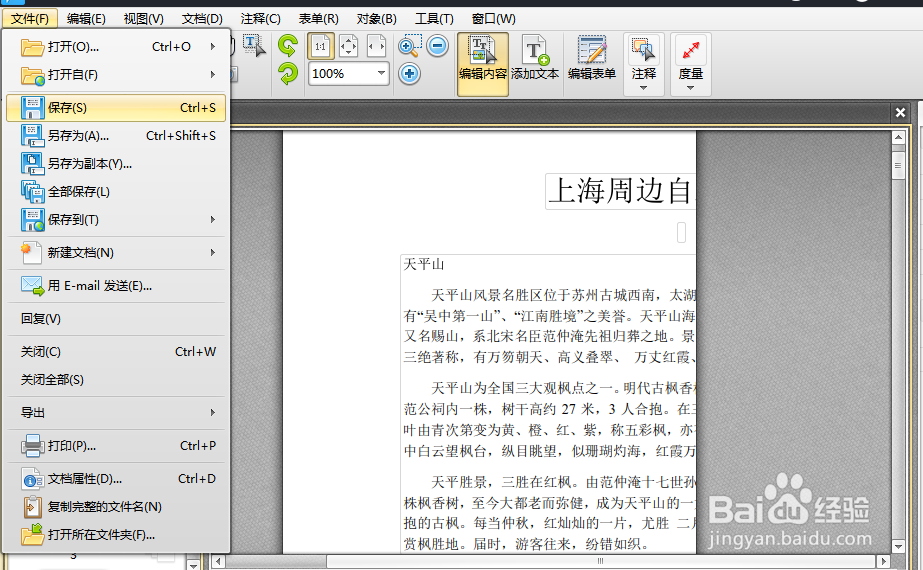Click the 文档属性(D)... icon
This screenshot has height=570, width=923.
point(32,479)
